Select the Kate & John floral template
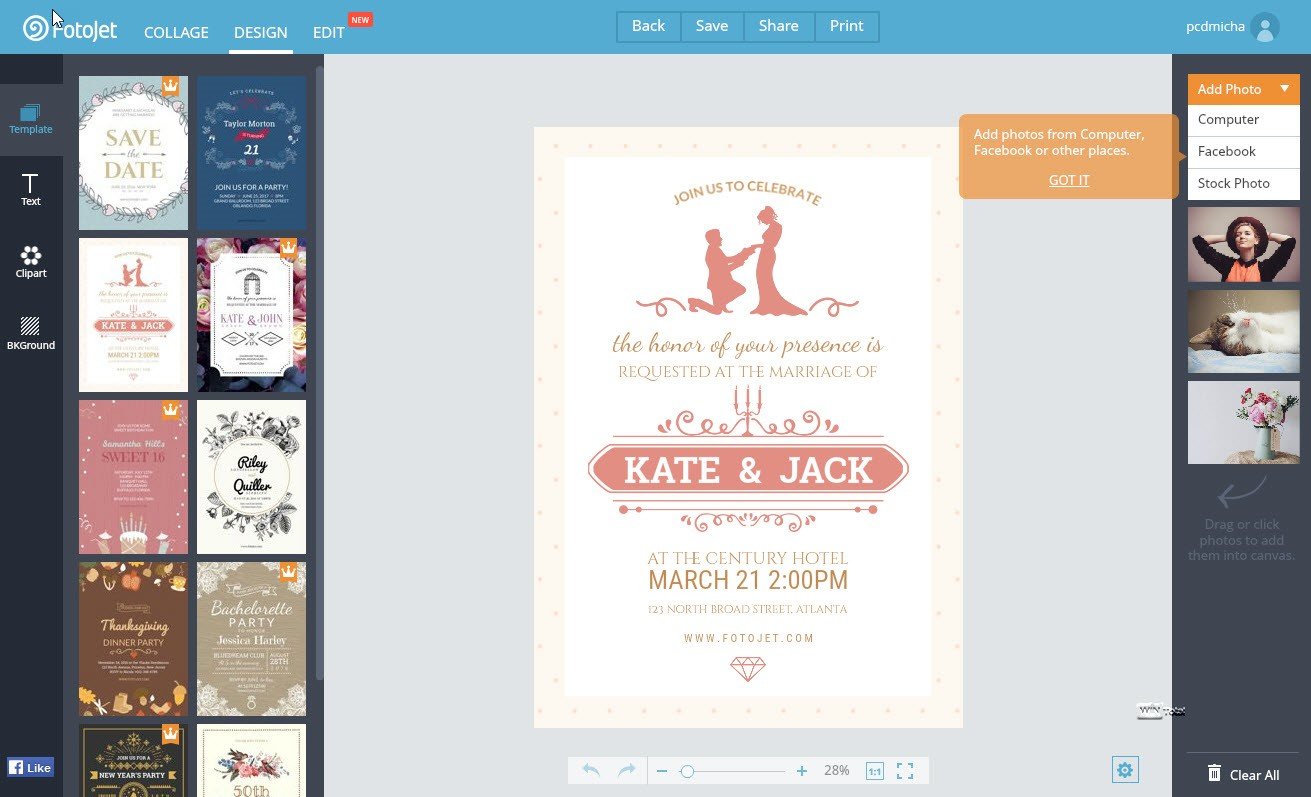 click(x=251, y=315)
